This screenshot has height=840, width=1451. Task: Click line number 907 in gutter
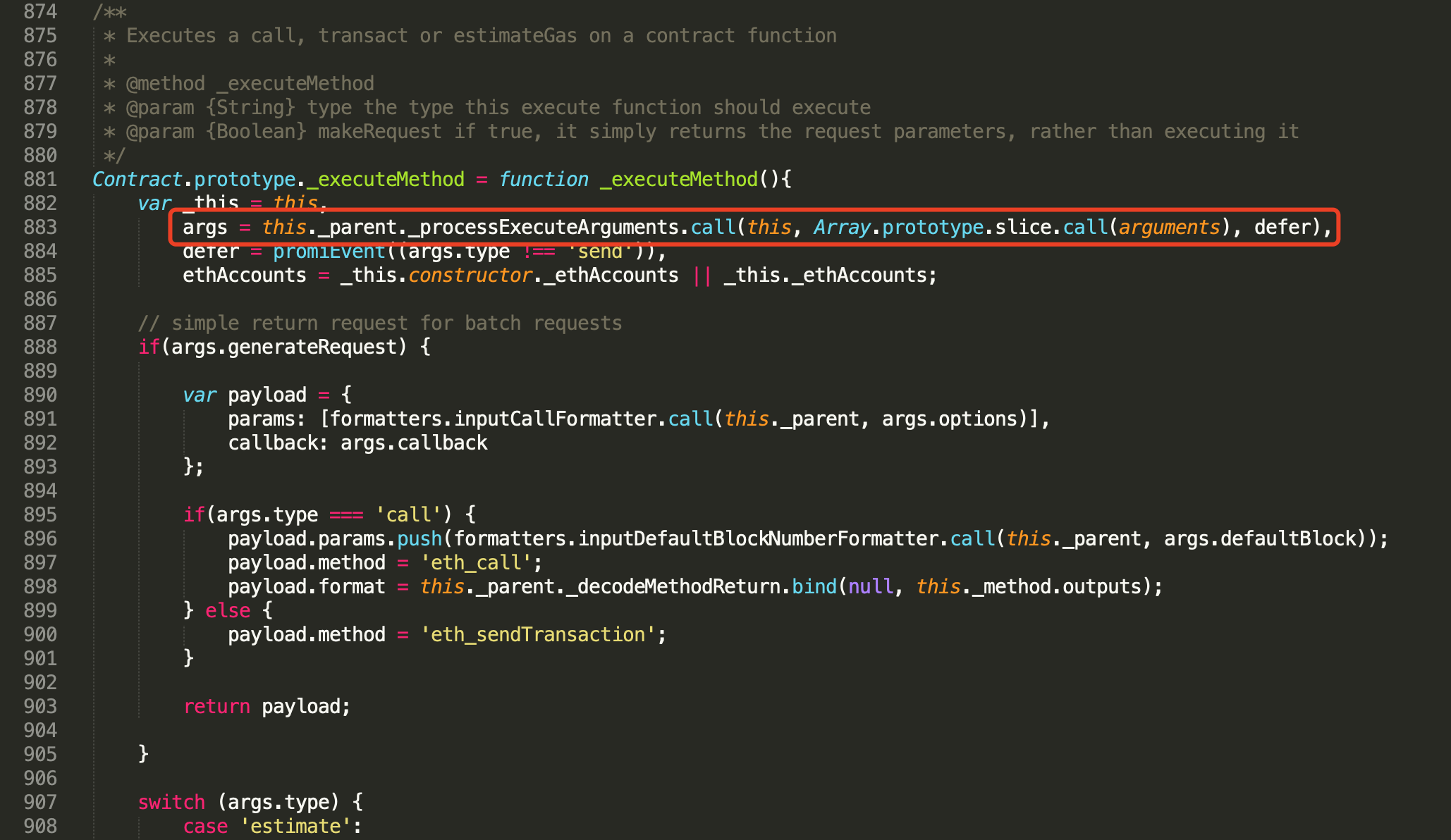pyautogui.click(x=40, y=802)
